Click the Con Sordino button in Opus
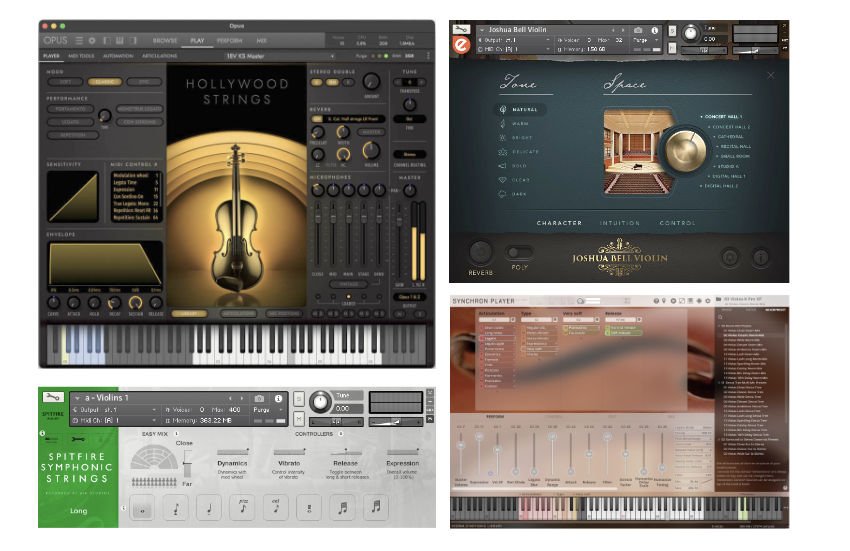The height and width of the screenshot is (551, 850). pos(139,122)
